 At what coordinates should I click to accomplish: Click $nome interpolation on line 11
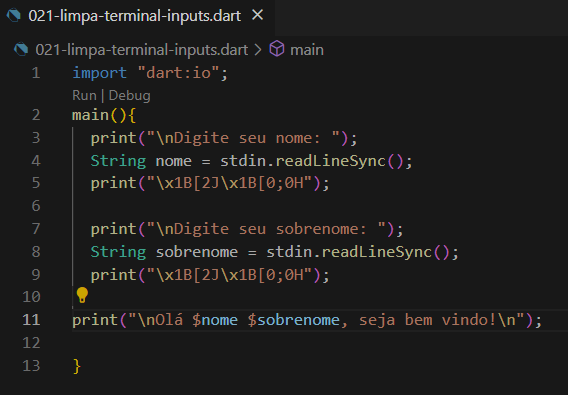pos(215,320)
